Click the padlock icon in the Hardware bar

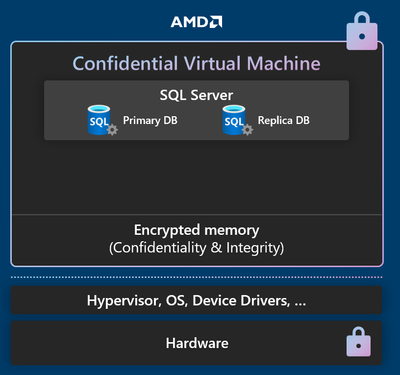point(358,342)
